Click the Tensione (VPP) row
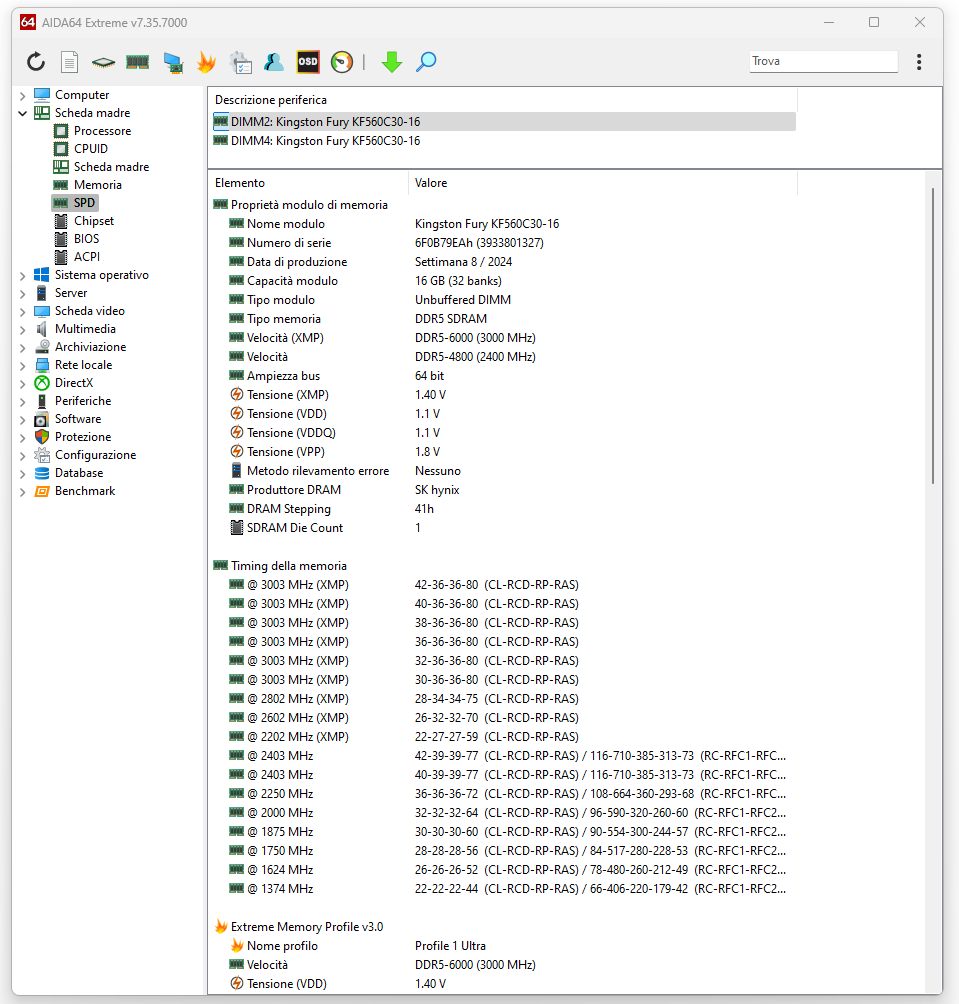Screen dimensions: 959x1004 pos(504,451)
